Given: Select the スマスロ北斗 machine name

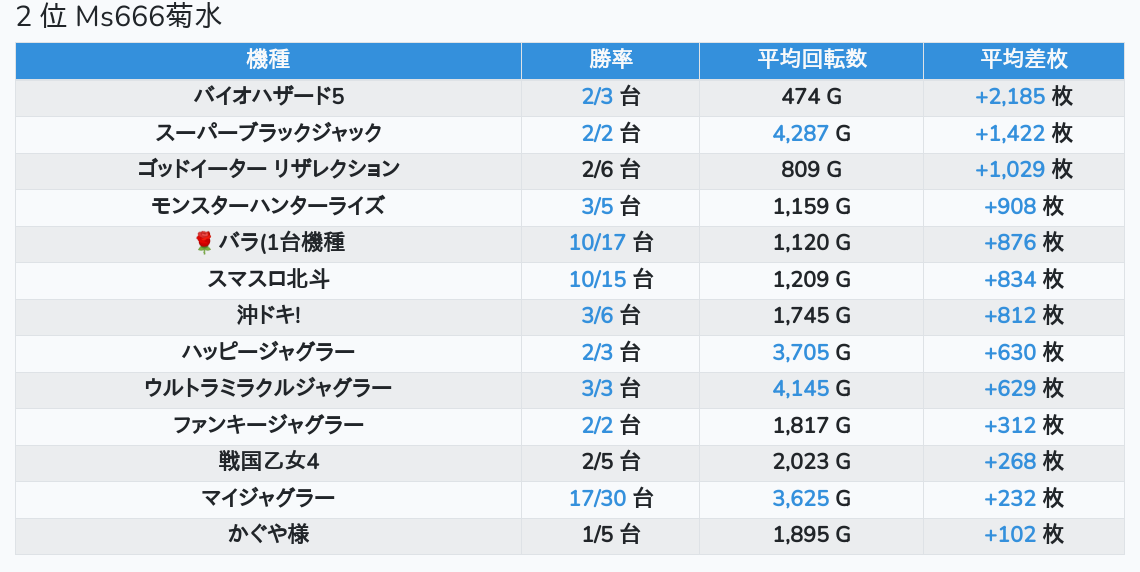Looking at the screenshot, I should (268, 279).
